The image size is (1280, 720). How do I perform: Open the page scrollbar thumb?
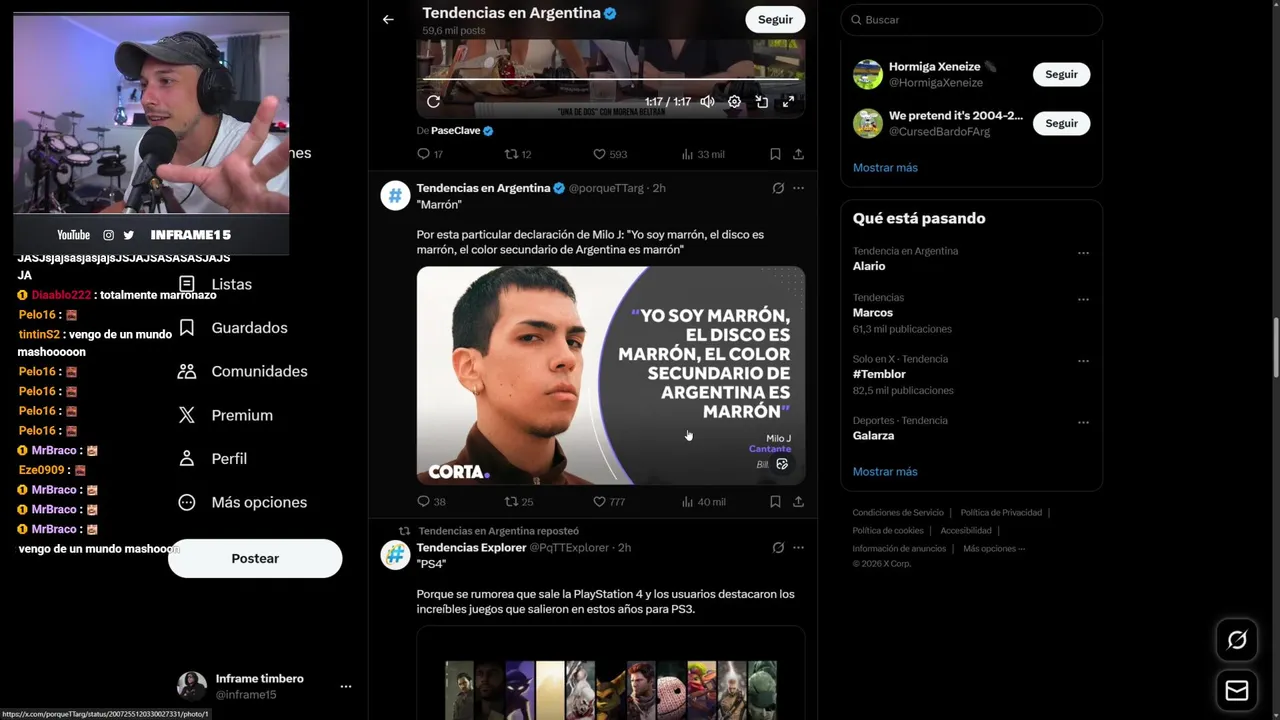coord(1275,347)
